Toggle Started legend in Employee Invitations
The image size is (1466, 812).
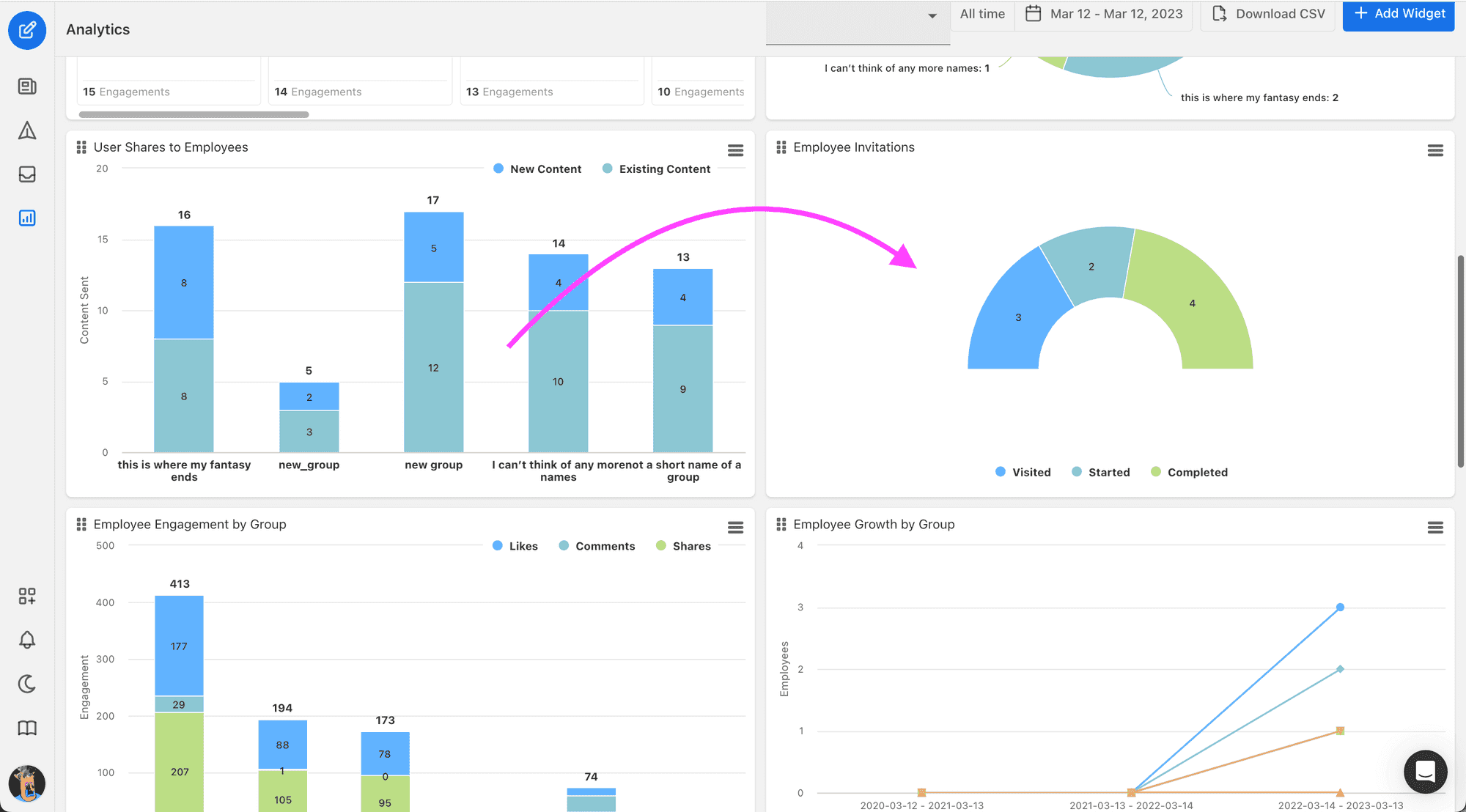point(1100,472)
